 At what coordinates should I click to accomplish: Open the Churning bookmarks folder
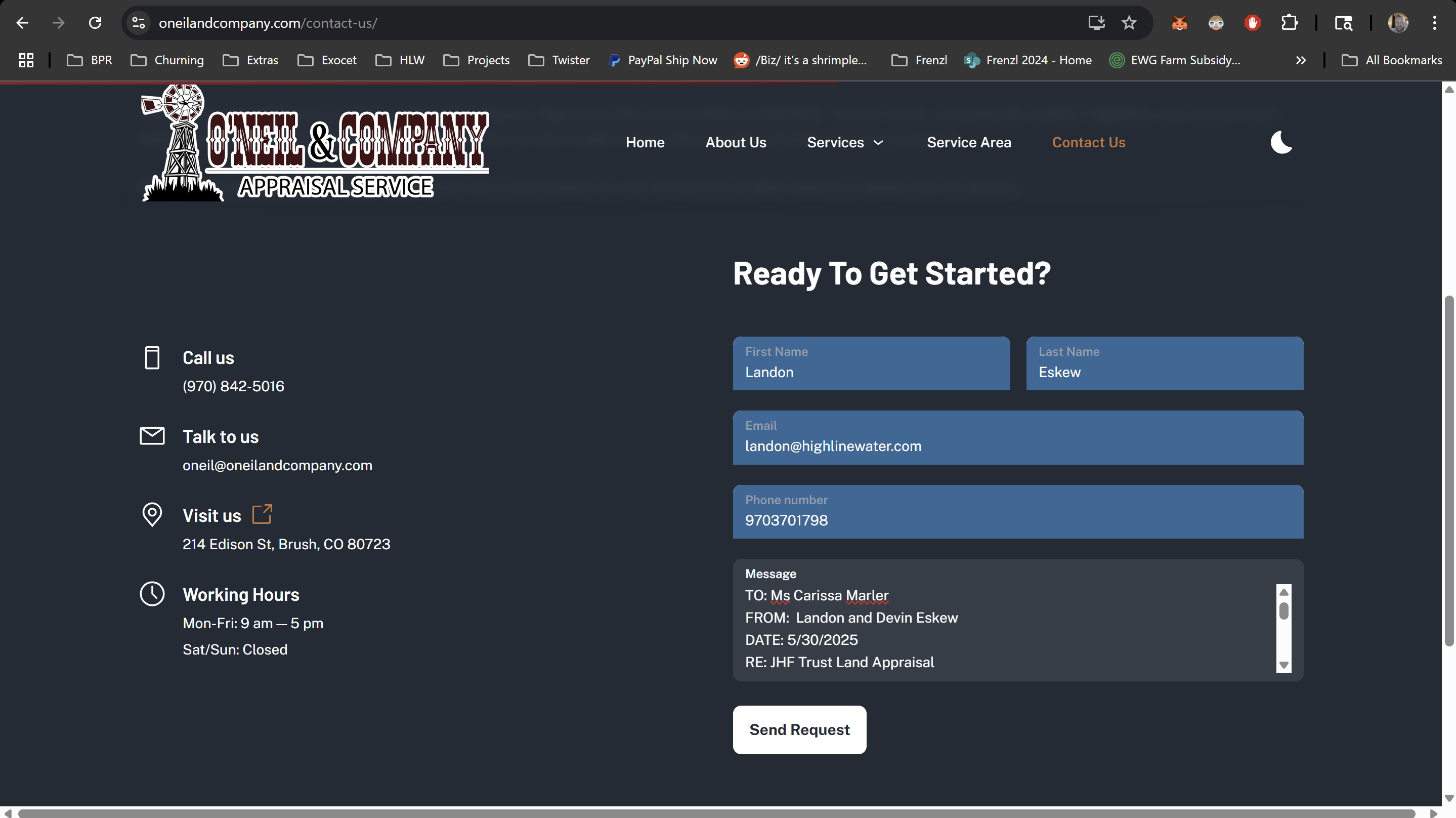(167, 60)
